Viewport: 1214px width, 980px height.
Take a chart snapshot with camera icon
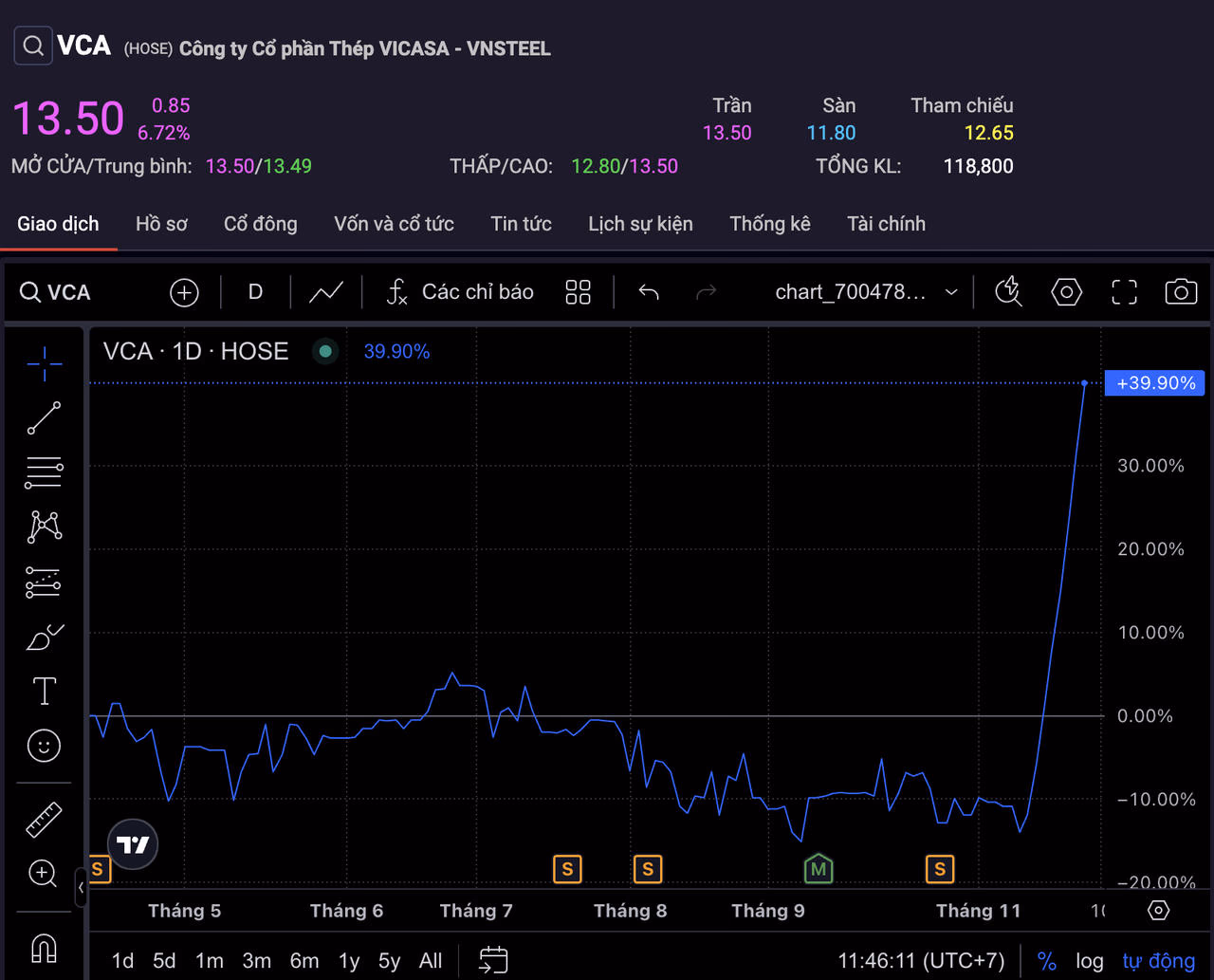pos(1180,292)
